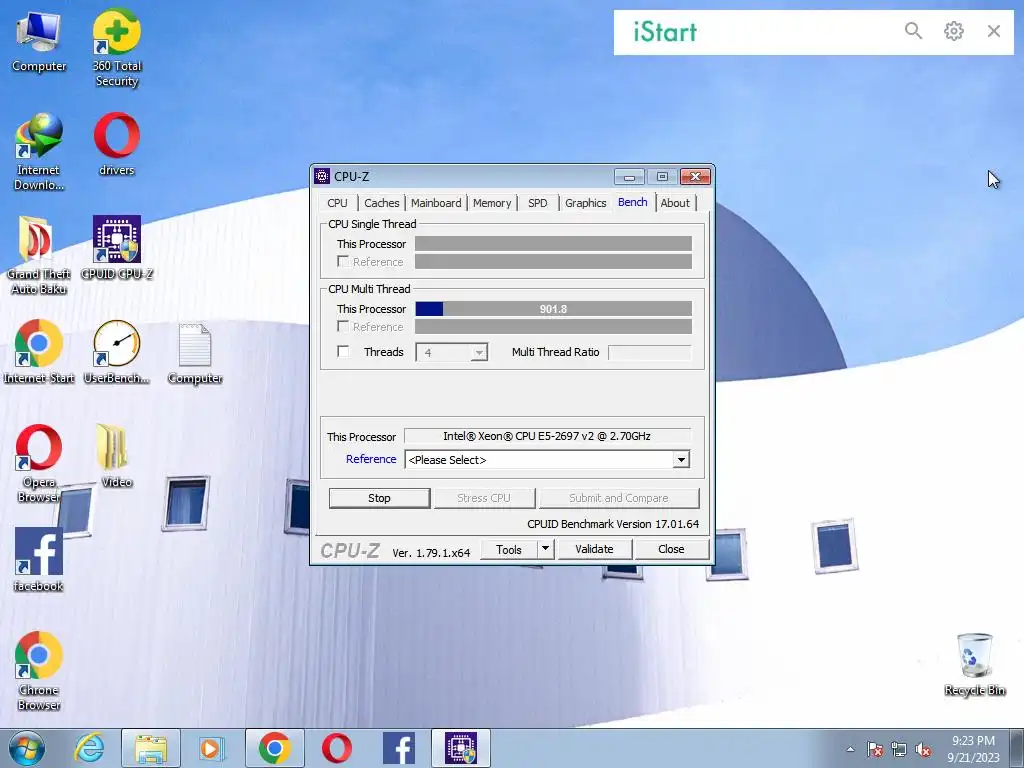The image size is (1024, 768).
Task: Click Submit and Compare button
Action: point(618,498)
